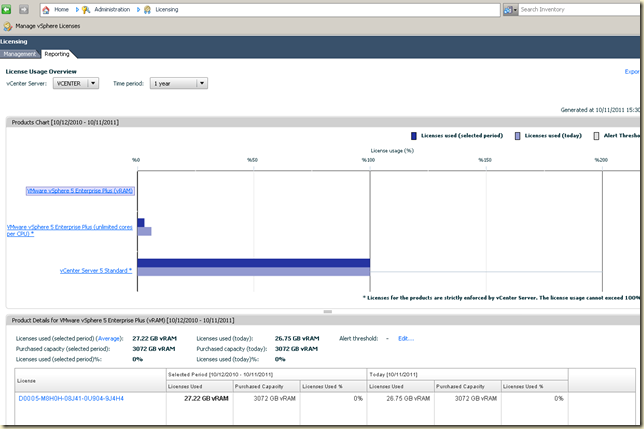Click the Administration tools icon in breadcrumb

click(x=86, y=9)
